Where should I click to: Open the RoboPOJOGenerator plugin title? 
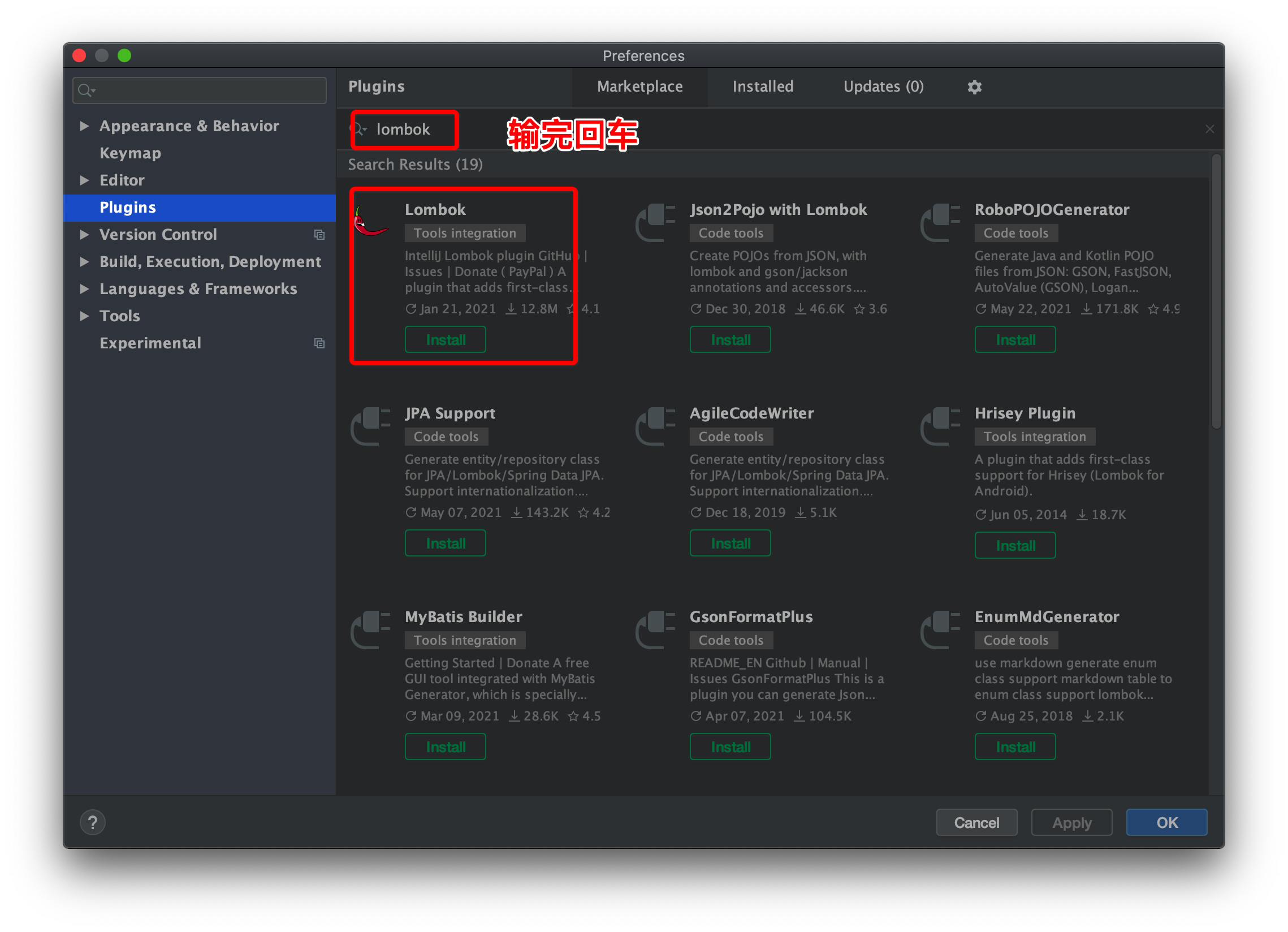tap(1052, 210)
